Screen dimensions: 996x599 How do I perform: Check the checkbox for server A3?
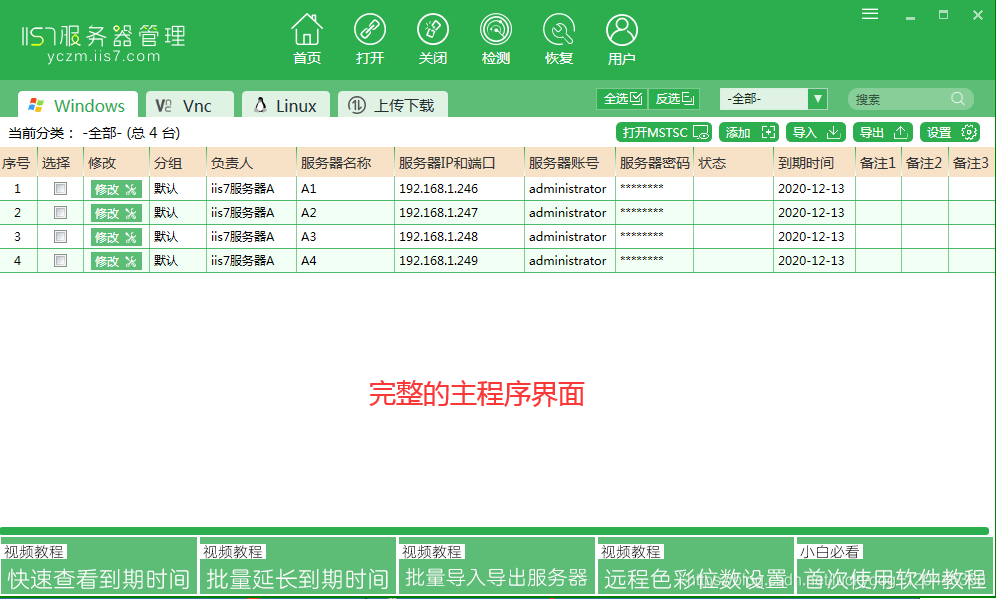click(x=60, y=236)
